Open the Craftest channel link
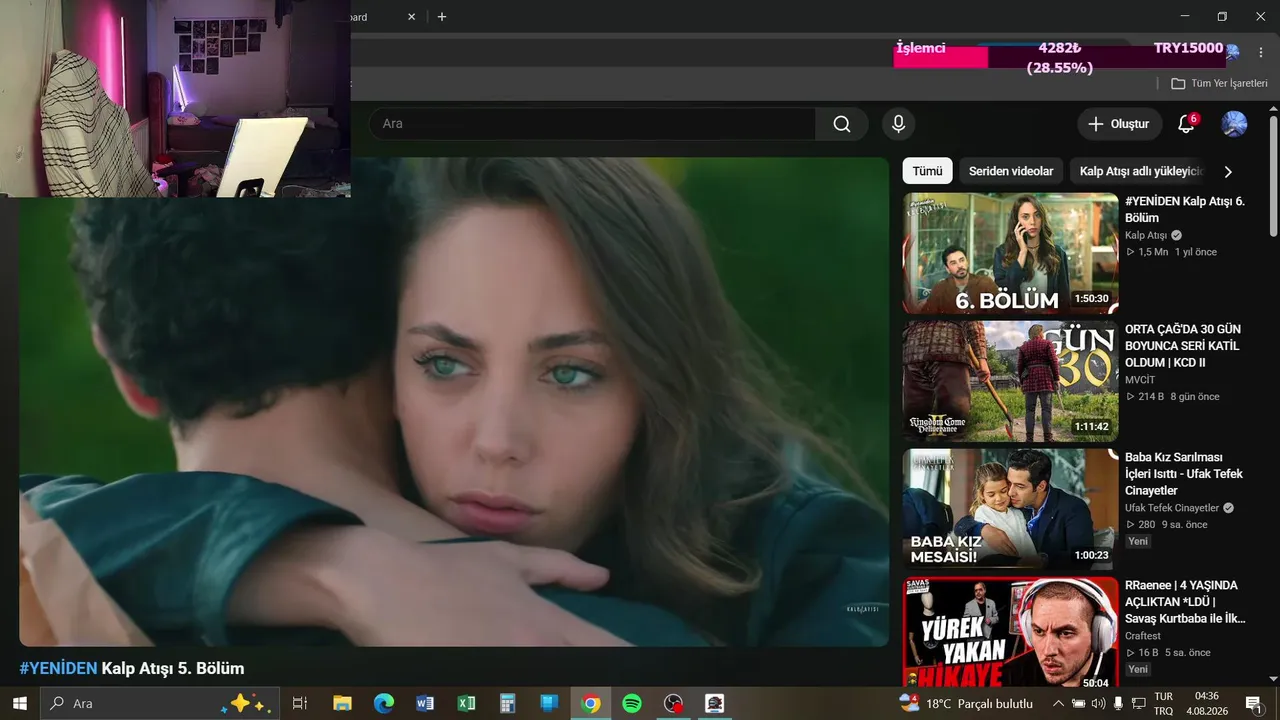 pos(1143,636)
